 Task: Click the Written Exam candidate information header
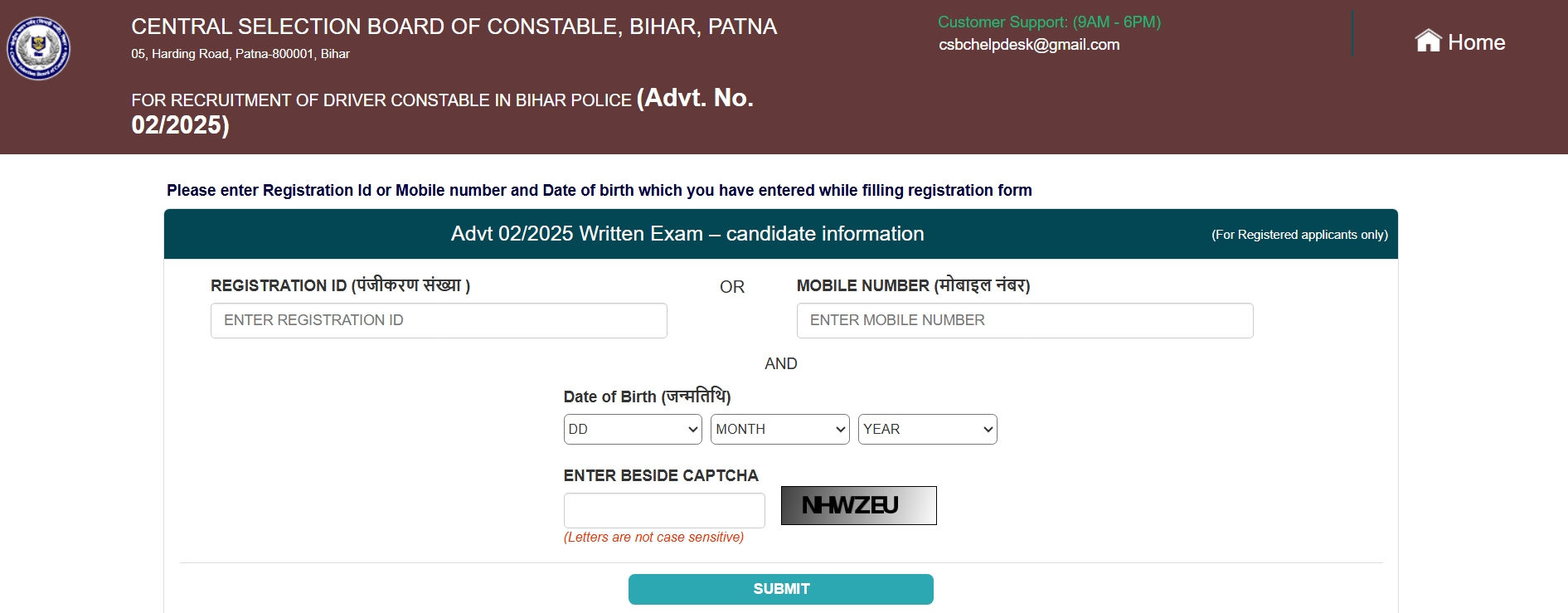[687, 234]
